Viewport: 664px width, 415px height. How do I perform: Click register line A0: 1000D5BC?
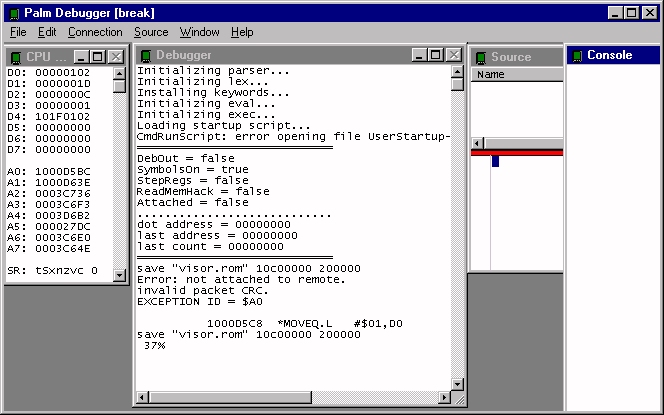tap(49, 172)
